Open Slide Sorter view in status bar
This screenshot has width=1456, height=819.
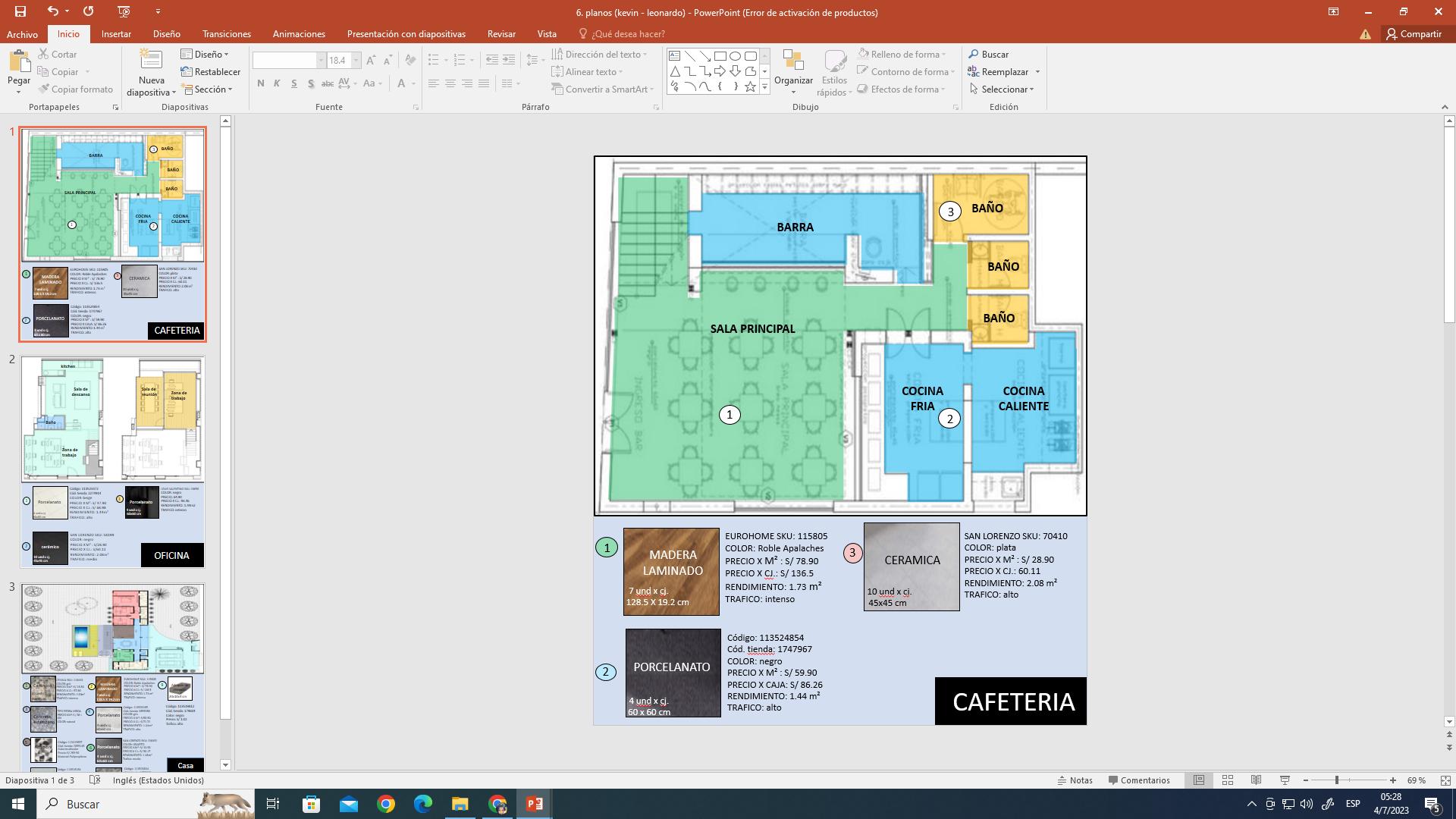tap(1227, 780)
